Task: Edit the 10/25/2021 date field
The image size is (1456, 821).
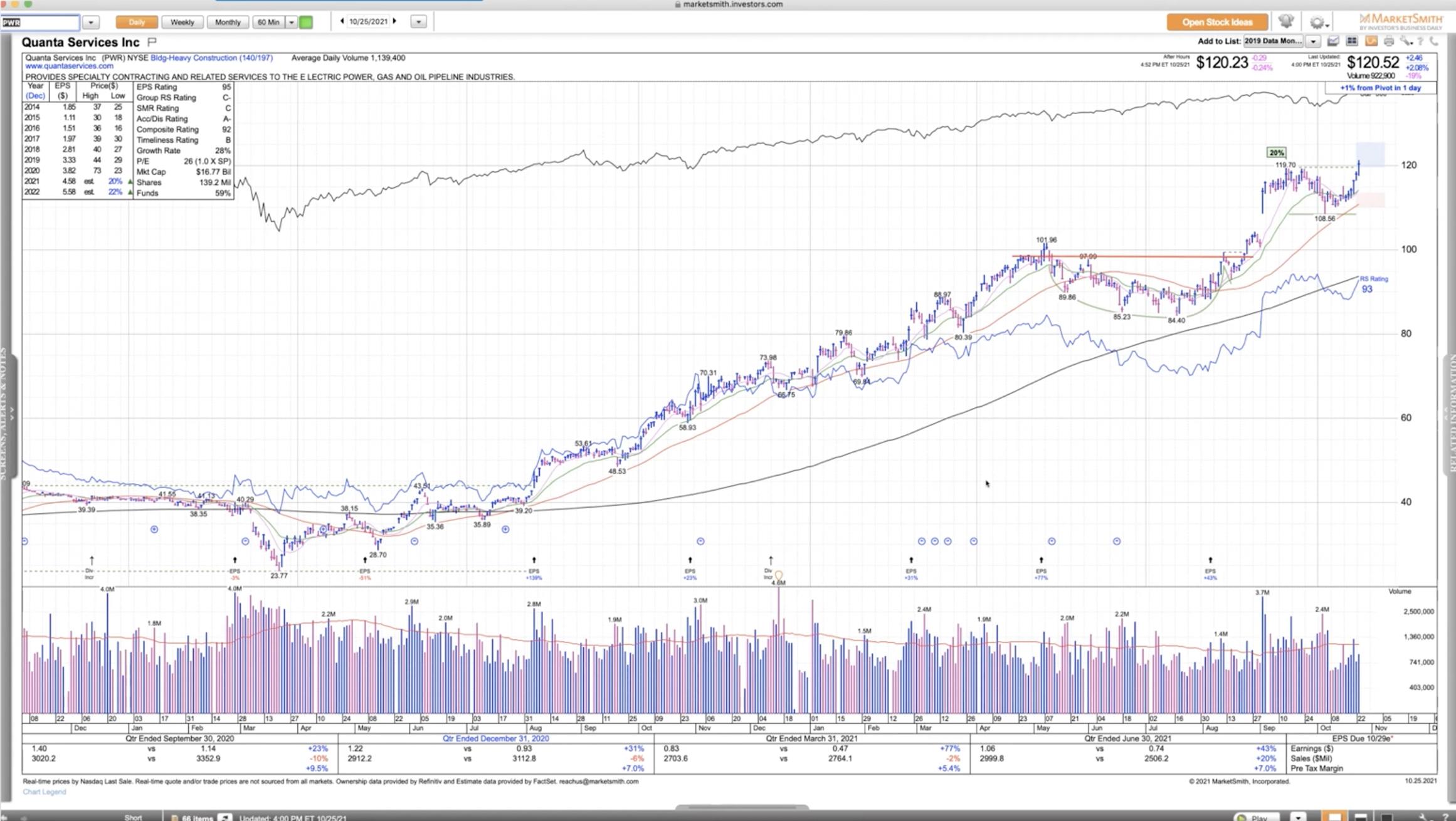Action: (368, 21)
